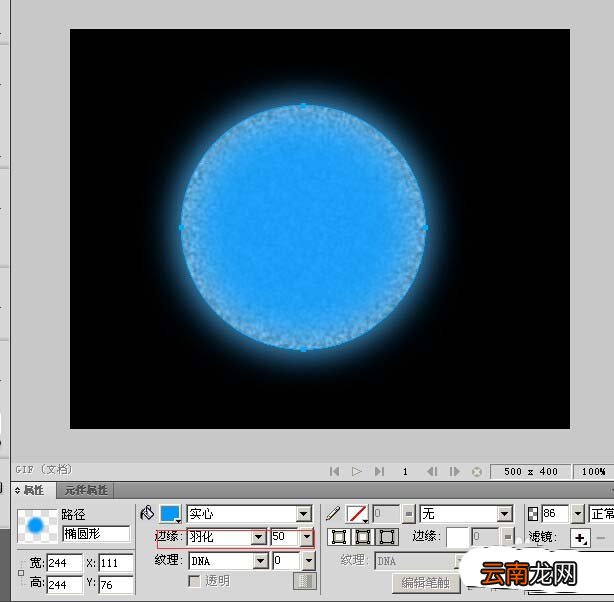Click the pencil stroke icon
Viewport: 614px width, 602px height.
pos(333,513)
